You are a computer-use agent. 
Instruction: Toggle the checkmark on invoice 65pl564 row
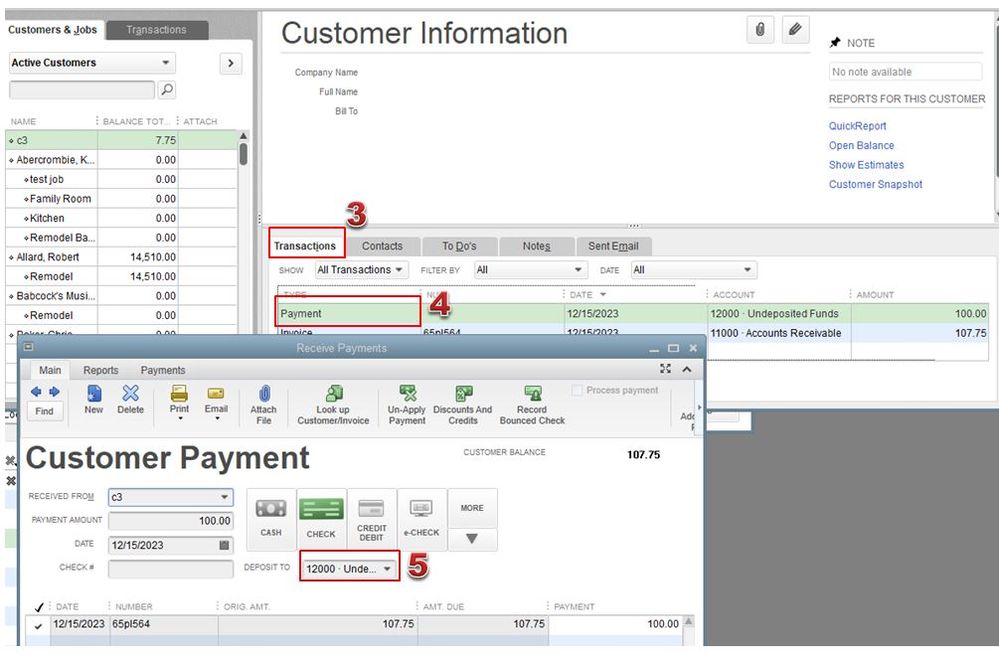coord(38,626)
